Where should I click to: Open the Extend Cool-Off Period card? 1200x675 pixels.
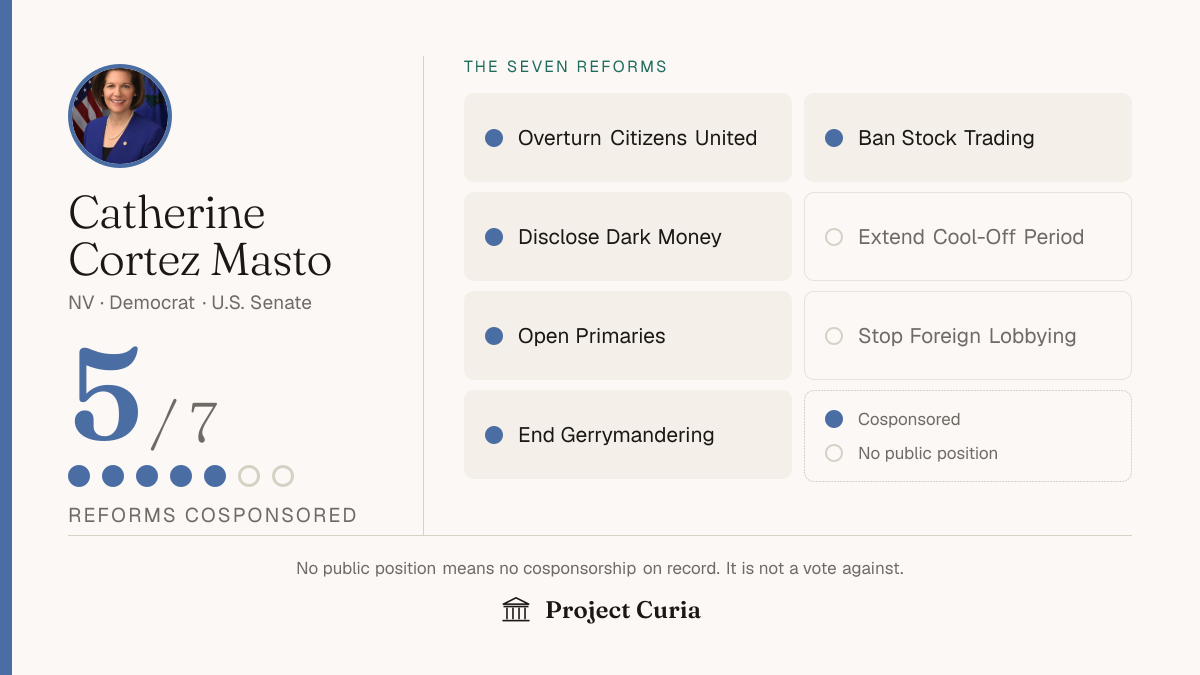[x=968, y=237]
